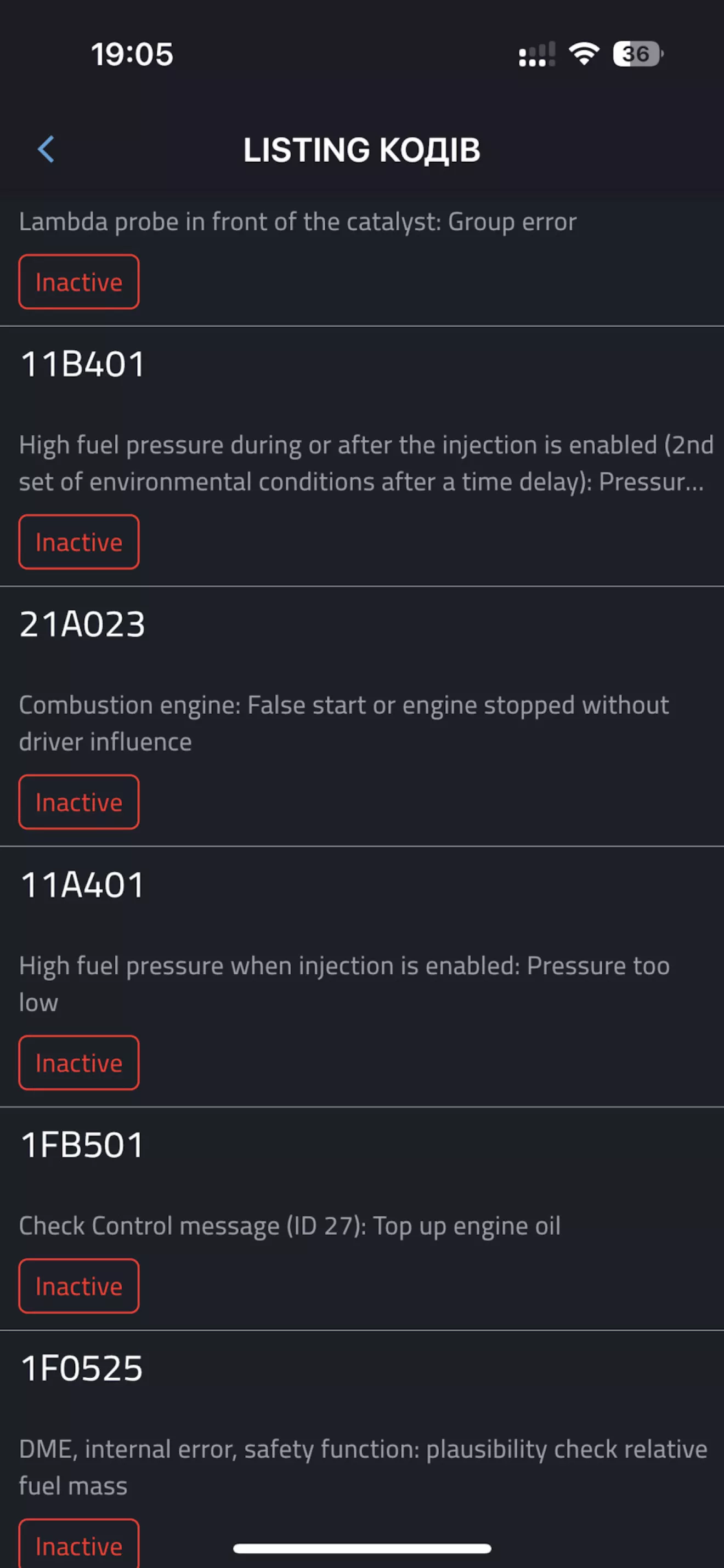The image size is (724, 1568).
Task: Open Combustion engine false start description
Action: click(344, 723)
